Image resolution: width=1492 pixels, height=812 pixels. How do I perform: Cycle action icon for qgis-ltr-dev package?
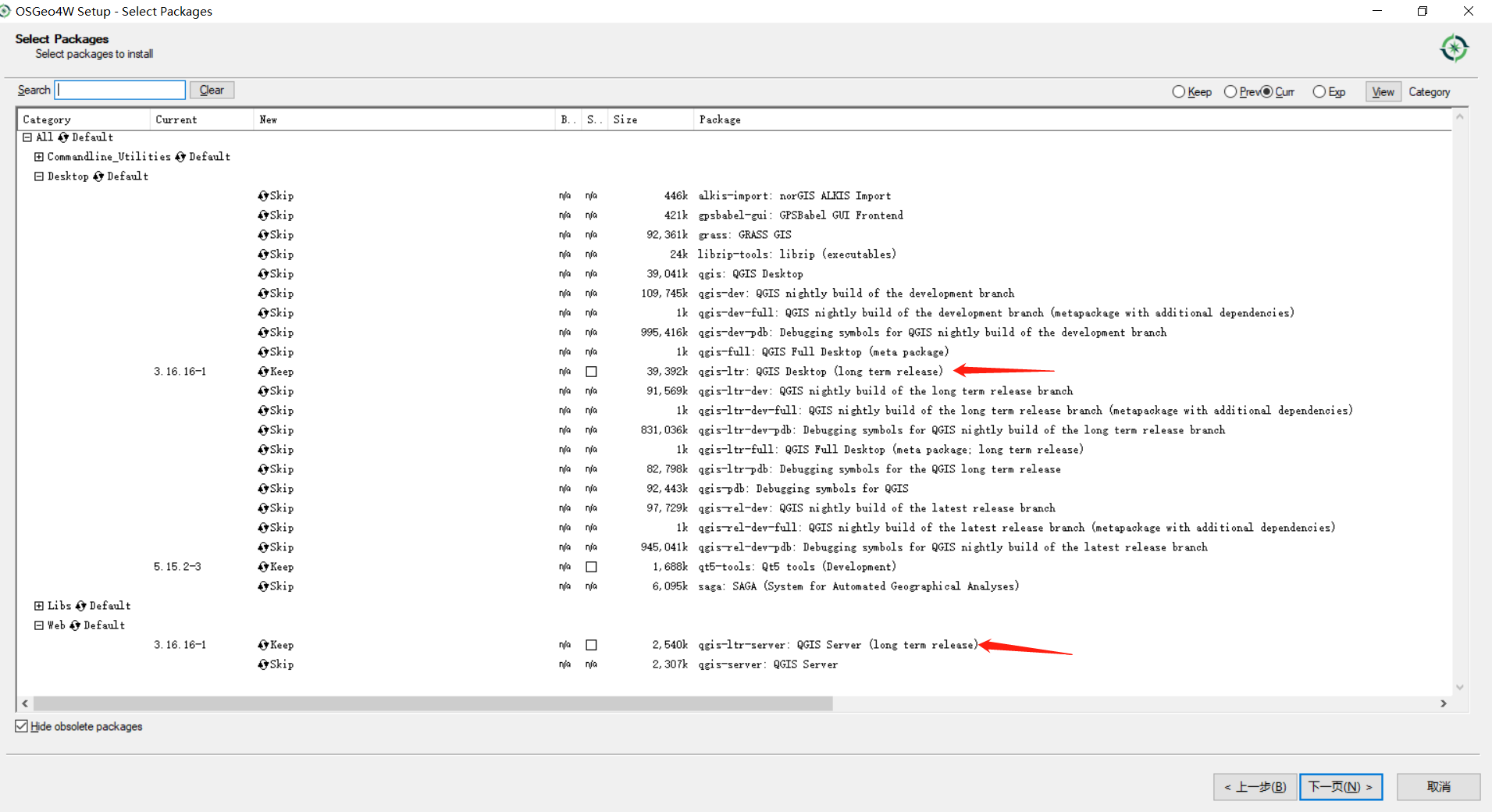click(x=263, y=391)
